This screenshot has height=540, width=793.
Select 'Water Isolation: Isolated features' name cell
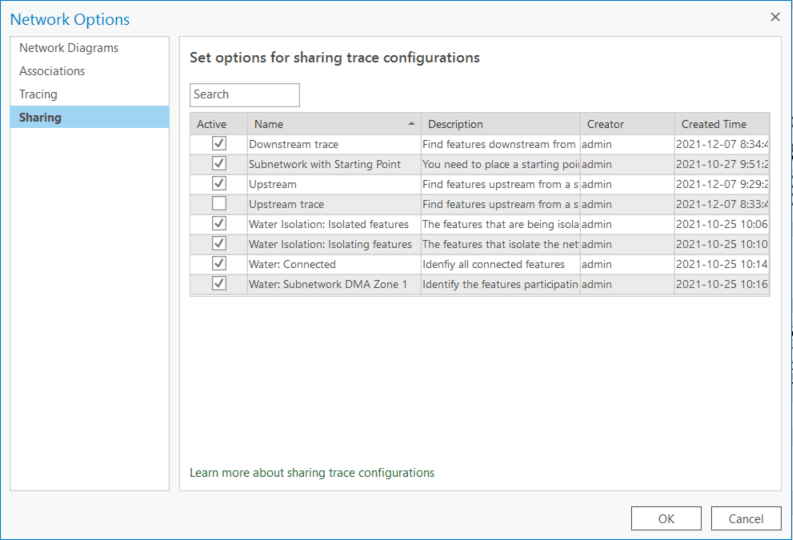pos(334,224)
